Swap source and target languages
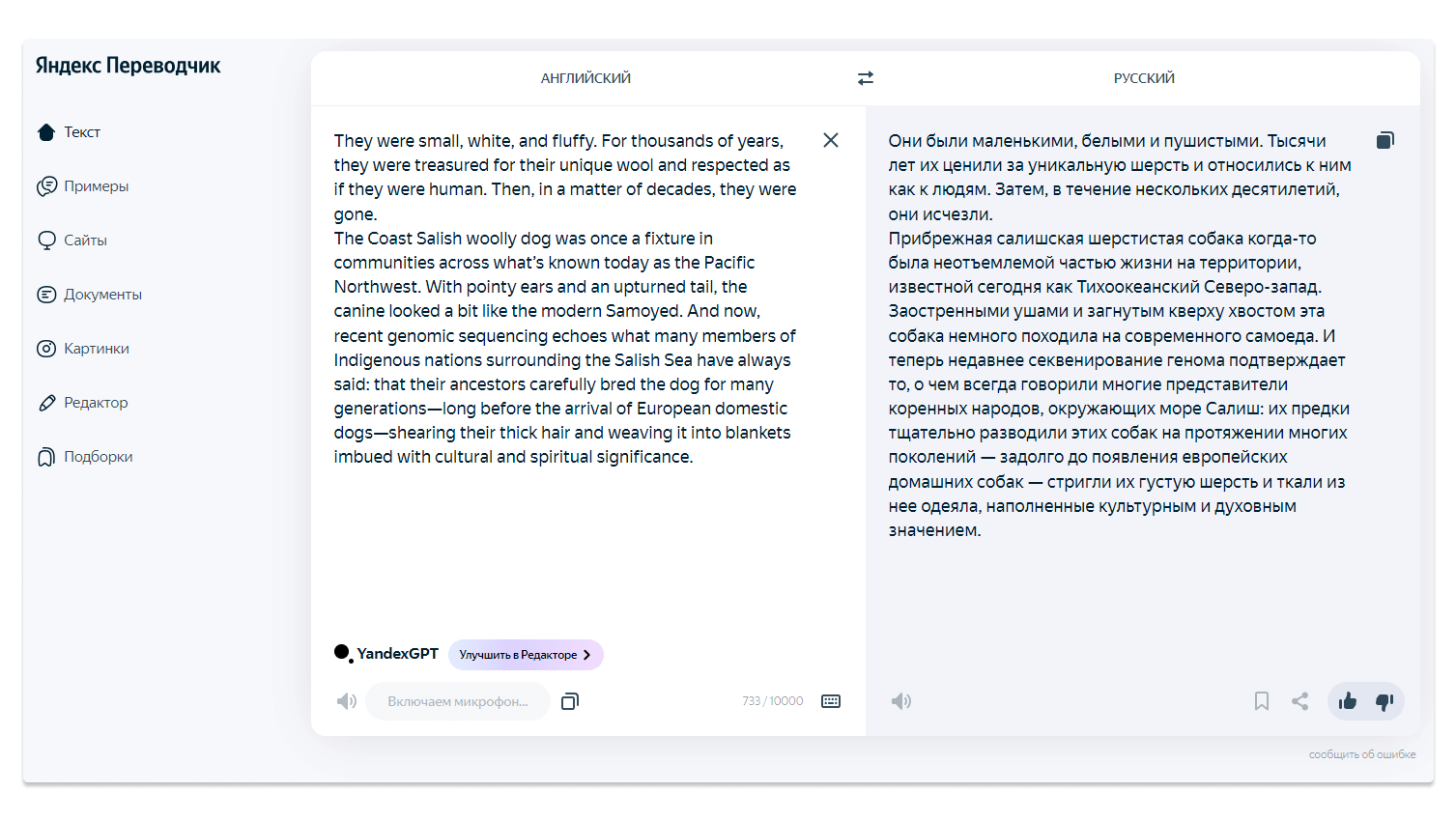The image size is (1456, 821). click(x=866, y=78)
